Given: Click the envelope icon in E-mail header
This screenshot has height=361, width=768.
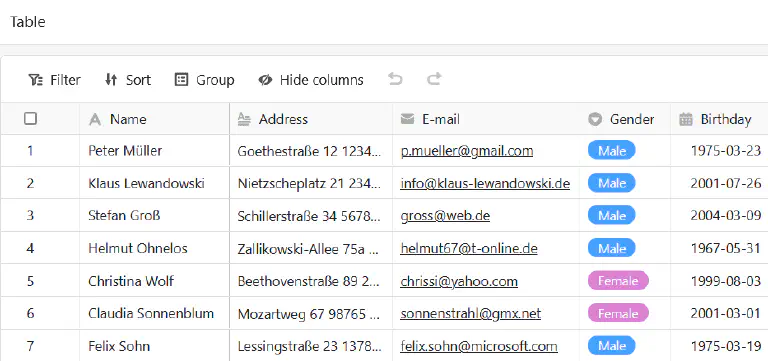Looking at the screenshot, I should tap(408, 119).
